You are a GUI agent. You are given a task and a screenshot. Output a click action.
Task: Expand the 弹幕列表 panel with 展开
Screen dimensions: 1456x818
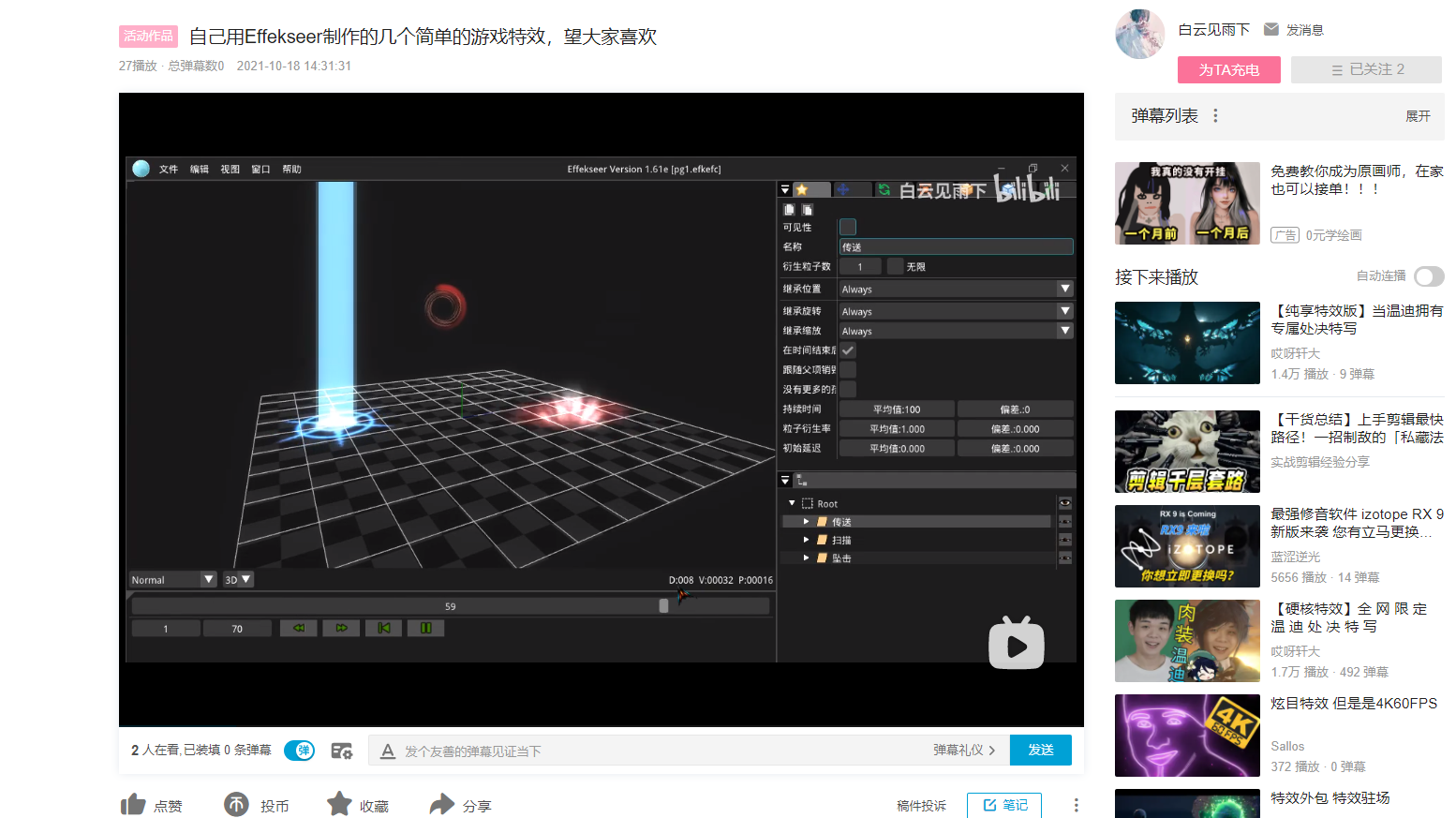tap(1418, 116)
